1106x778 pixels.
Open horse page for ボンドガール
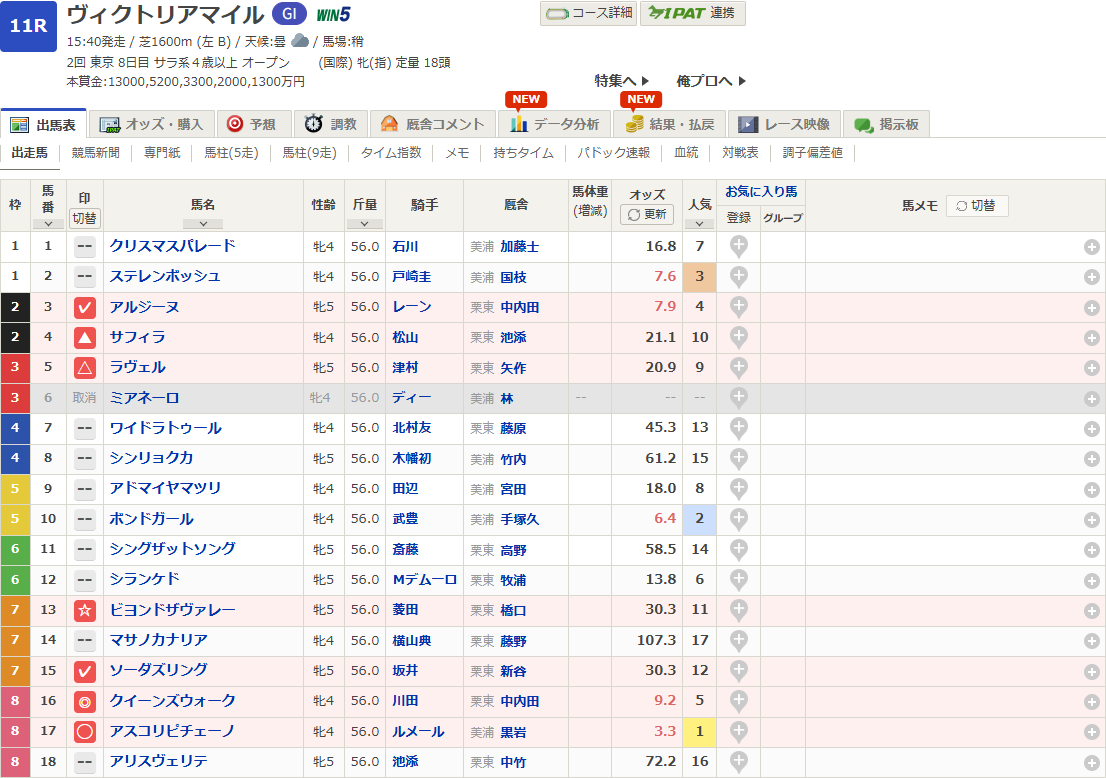tap(152, 519)
